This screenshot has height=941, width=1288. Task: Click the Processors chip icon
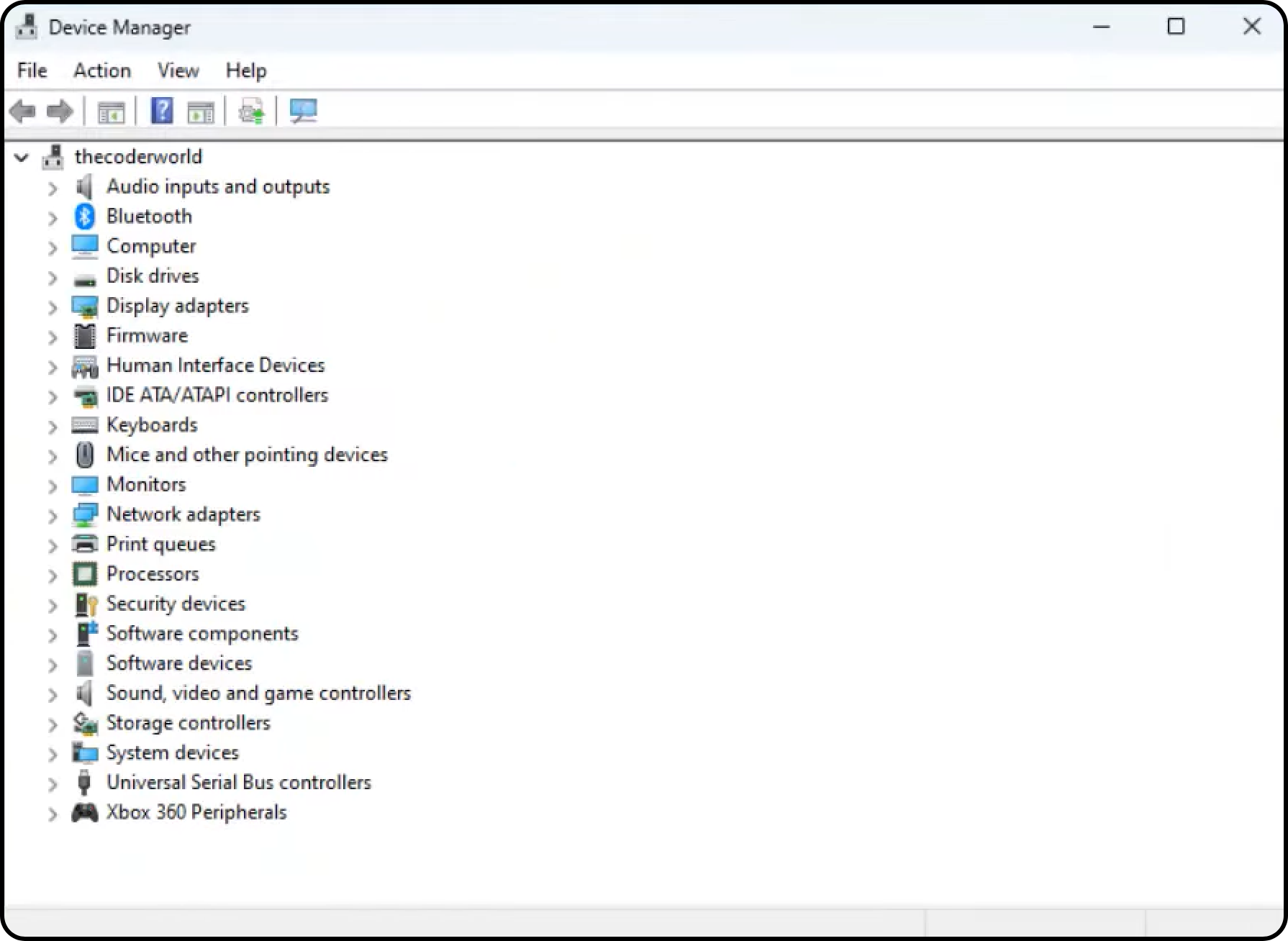[85, 574]
